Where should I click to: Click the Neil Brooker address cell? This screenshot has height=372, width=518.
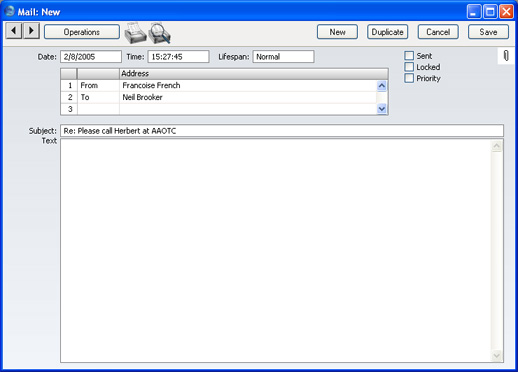248,97
